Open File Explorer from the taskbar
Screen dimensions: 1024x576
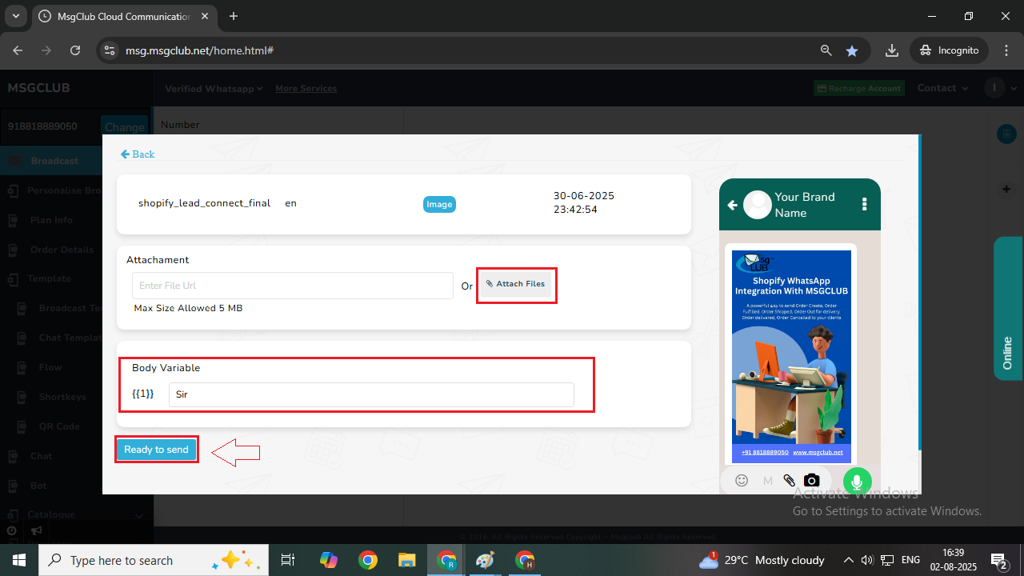(407, 560)
